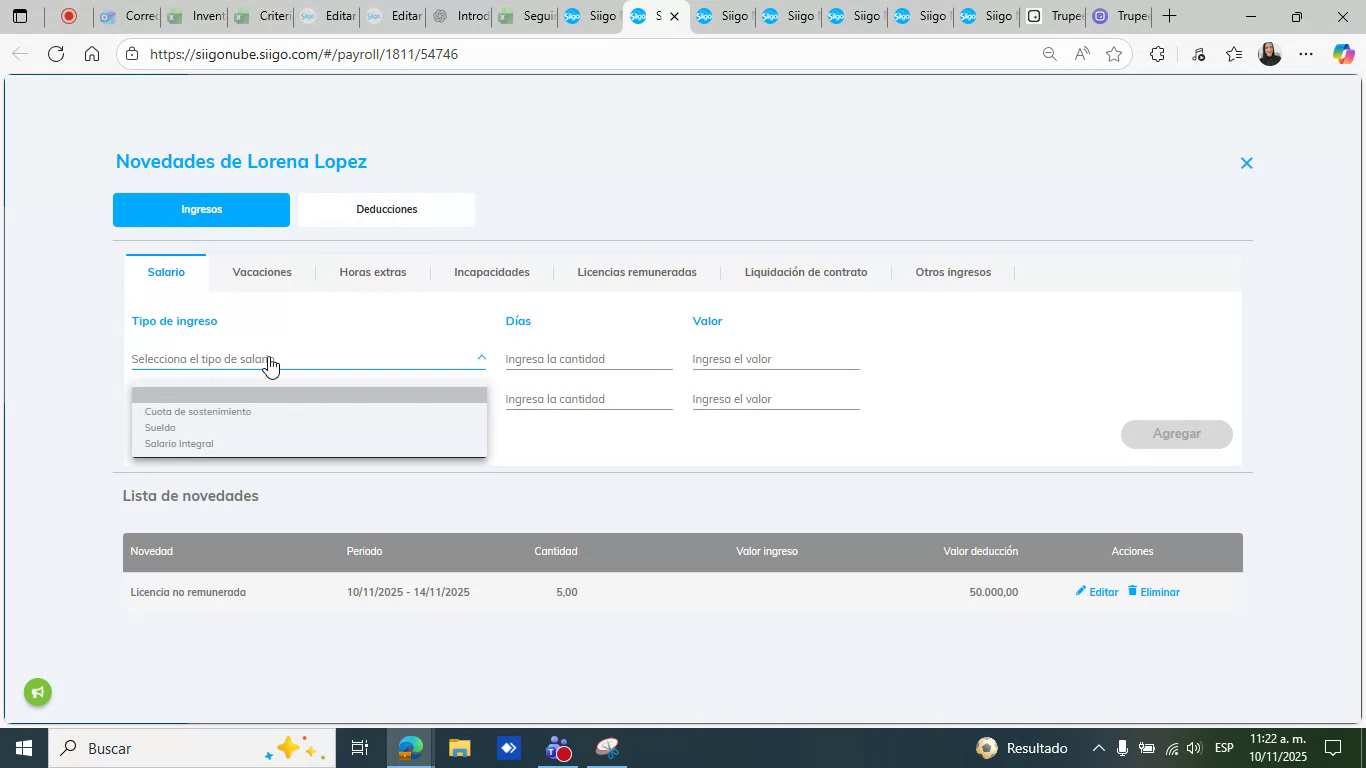Open browser zoom magnifier icon
1366x768 pixels.
coord(1049,54)
